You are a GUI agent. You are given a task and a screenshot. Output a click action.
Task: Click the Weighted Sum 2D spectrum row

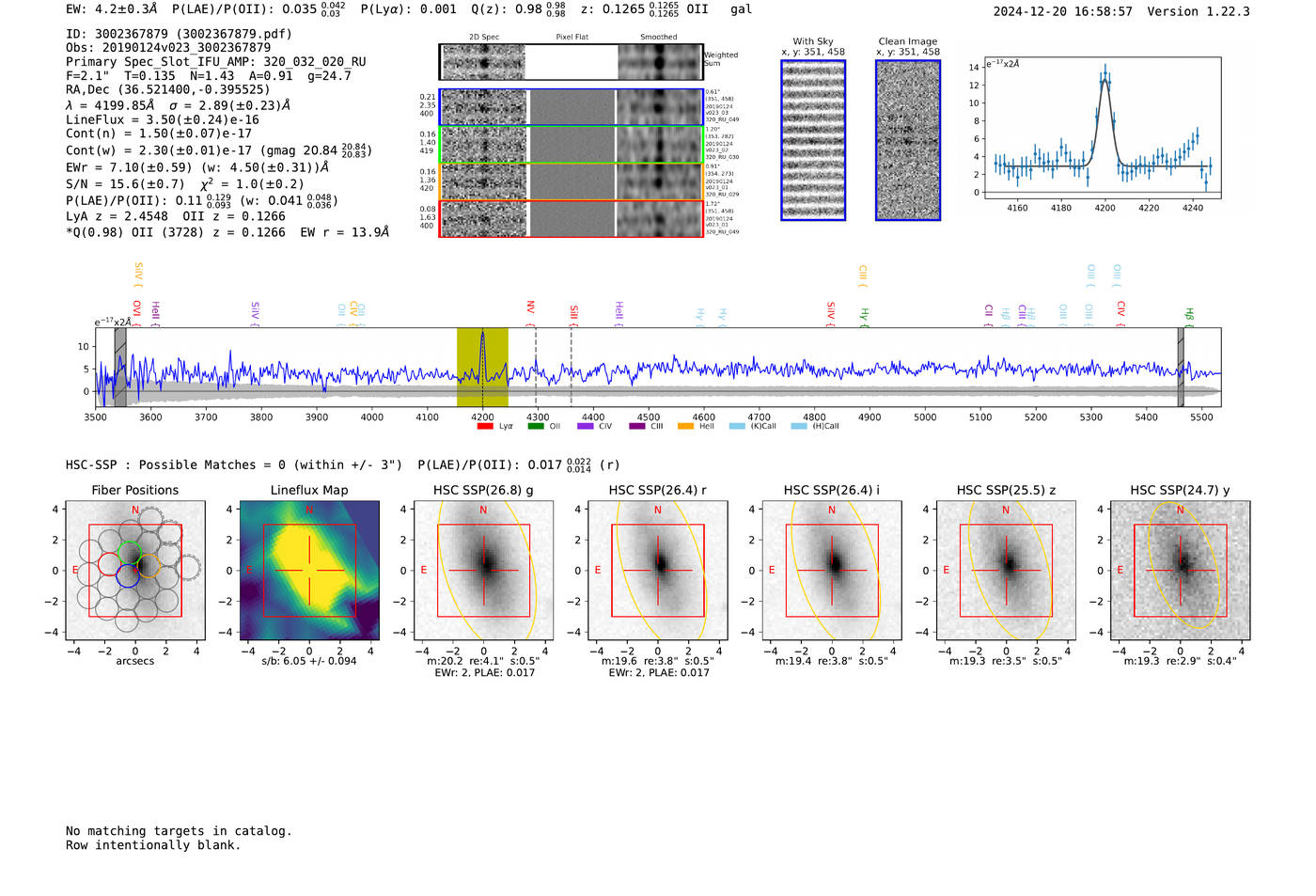571,62
